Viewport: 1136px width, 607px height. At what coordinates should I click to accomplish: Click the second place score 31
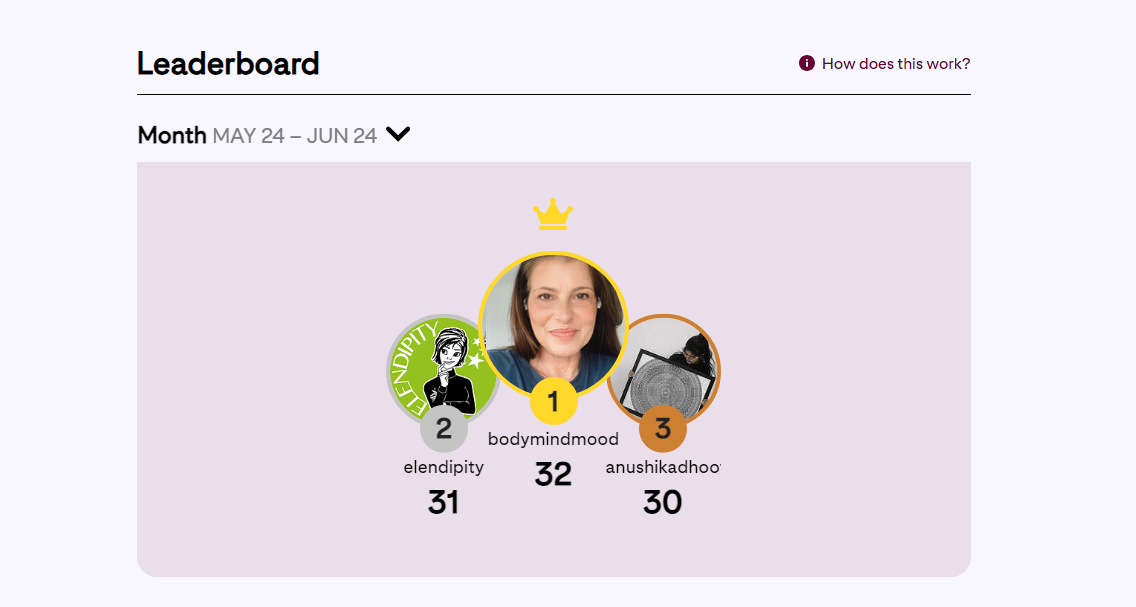[443, 502]
